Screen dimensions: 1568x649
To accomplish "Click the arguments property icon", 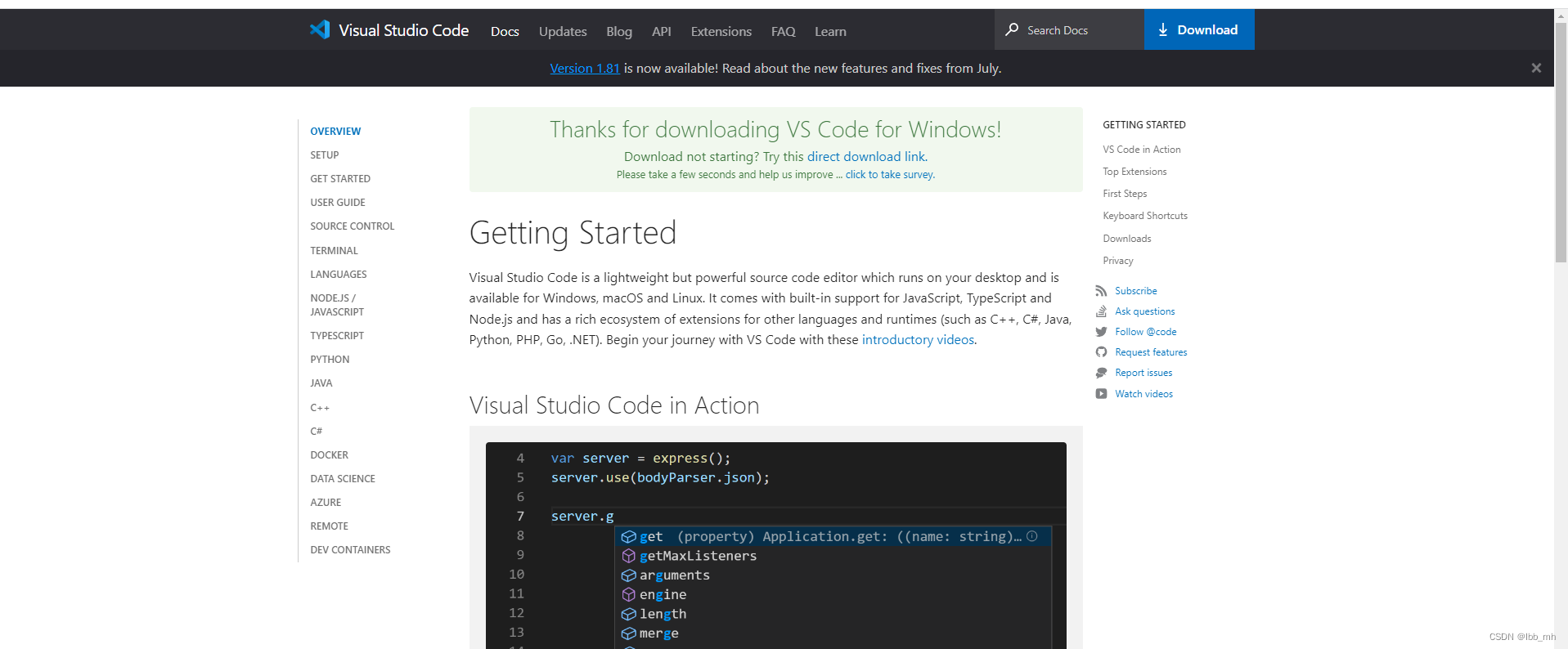I will [629, 575].
